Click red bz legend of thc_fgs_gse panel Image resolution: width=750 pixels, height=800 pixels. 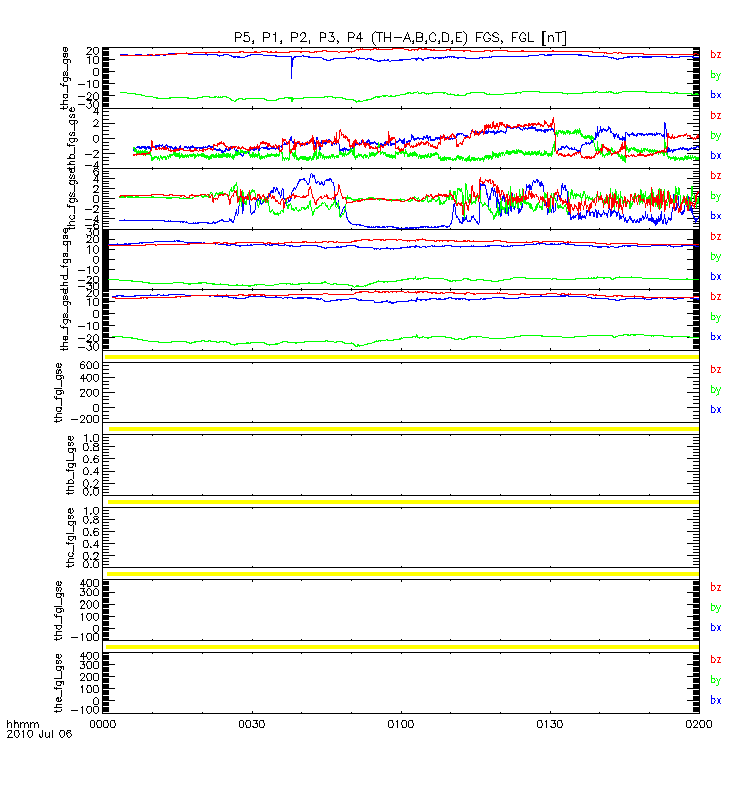pyautogui.click(x=716, y=176)
